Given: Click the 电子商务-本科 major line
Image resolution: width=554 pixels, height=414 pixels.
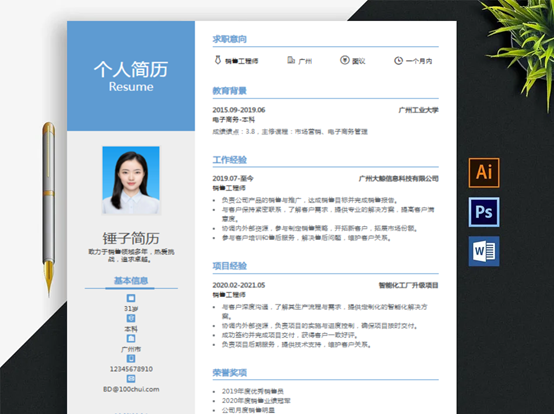Looking at the screenshot, I should point(234,120).
